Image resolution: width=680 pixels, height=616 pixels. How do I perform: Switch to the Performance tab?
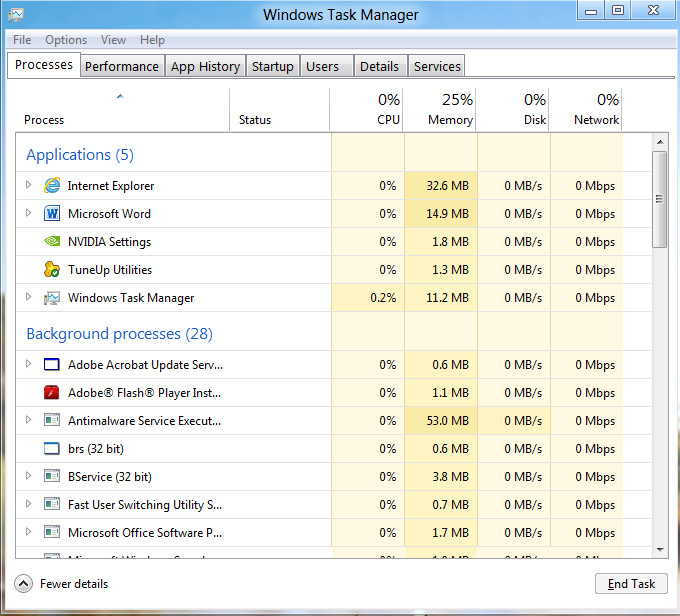coord(122,66)
